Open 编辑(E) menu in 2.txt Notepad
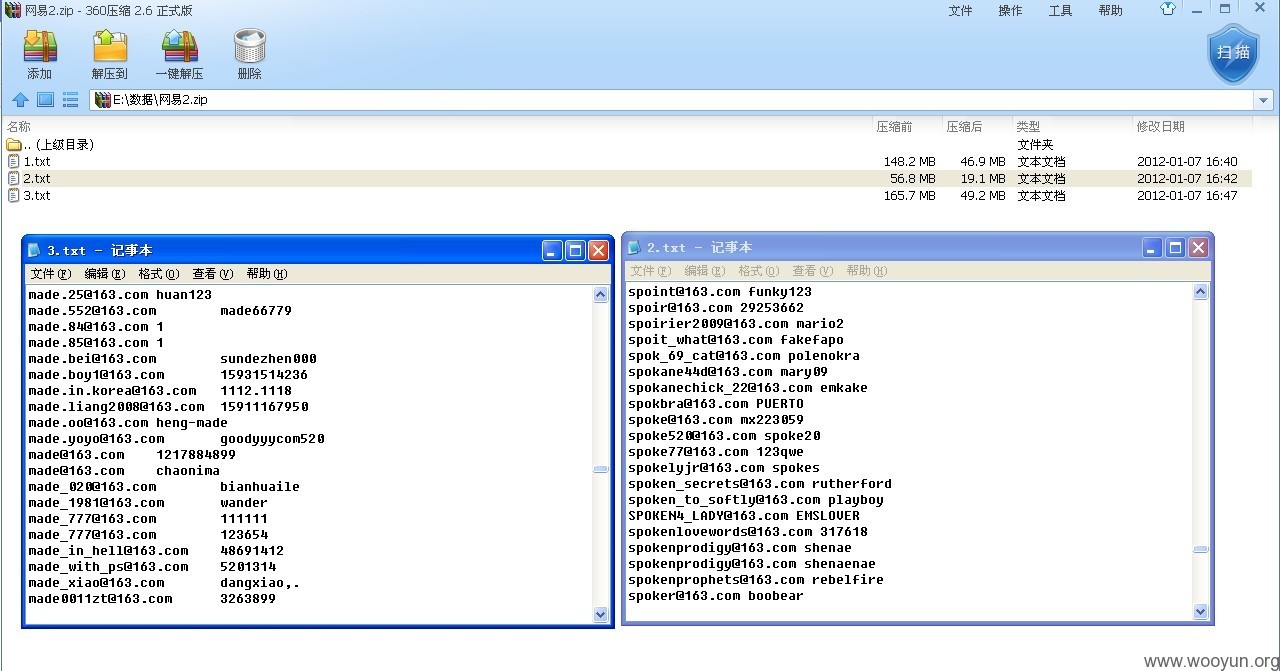This screenshot has height=671, width=1280. click(x=704, y=271)
